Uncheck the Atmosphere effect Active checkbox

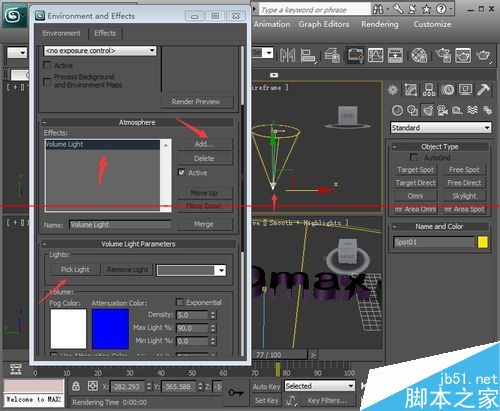(182, 172)
